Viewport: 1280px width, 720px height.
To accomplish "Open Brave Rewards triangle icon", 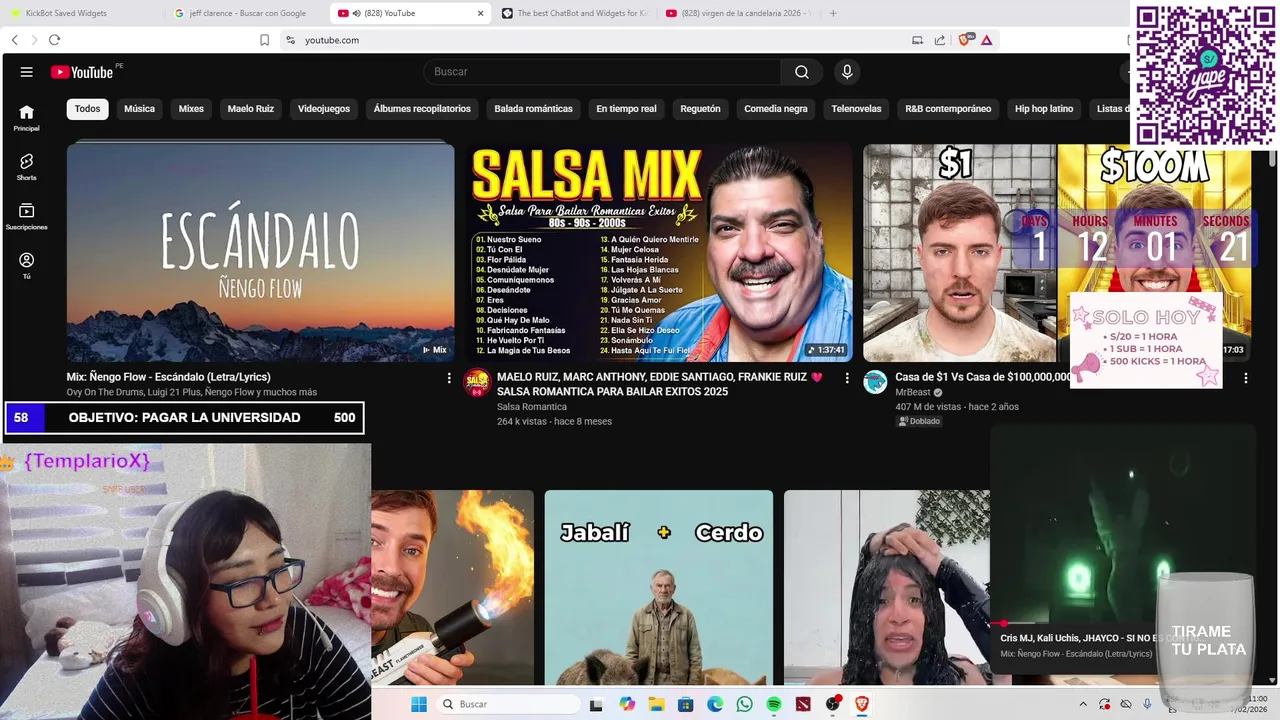I will coord(987,40).
